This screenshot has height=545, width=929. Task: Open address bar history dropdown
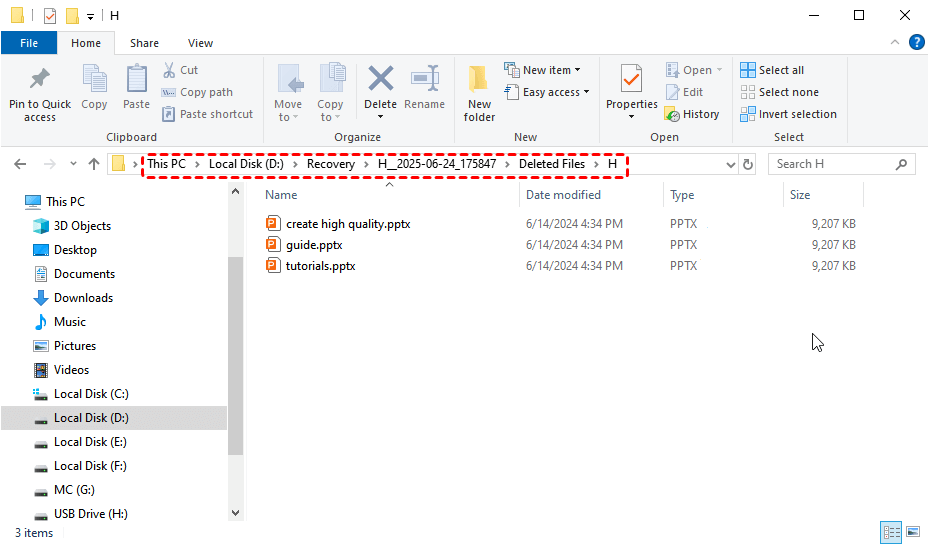(731, 165)
